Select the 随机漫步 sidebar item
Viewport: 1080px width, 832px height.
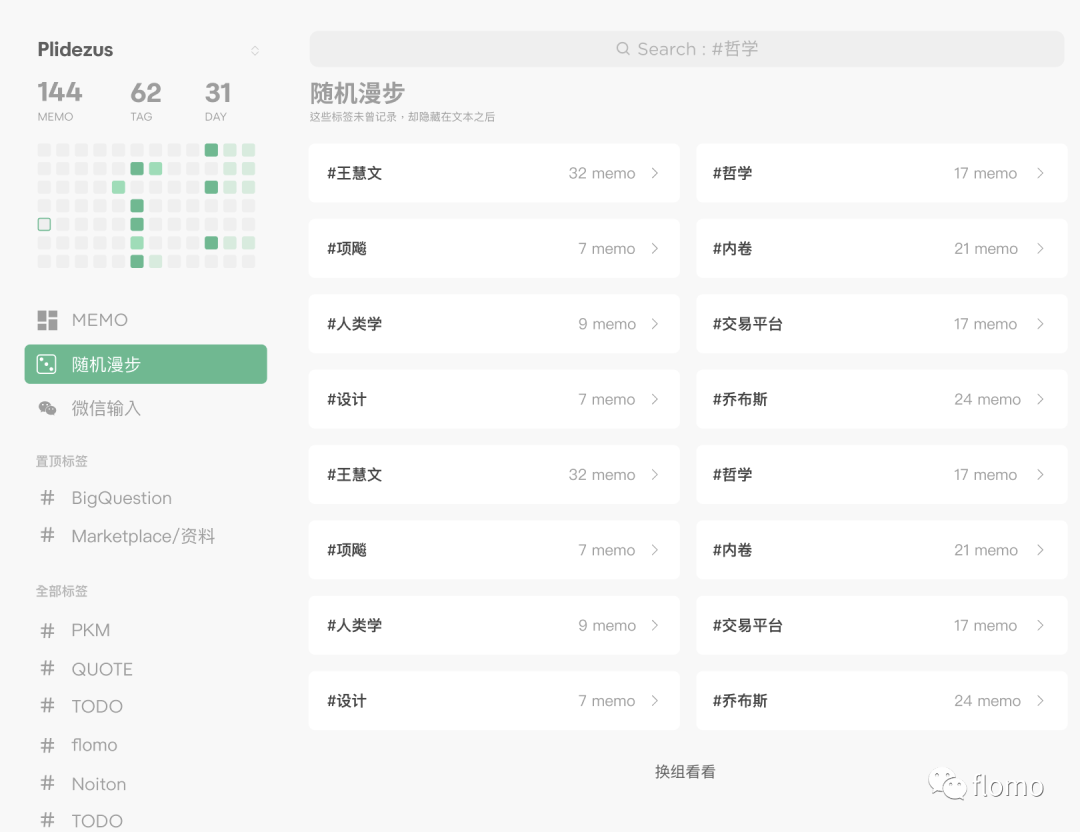coord(146,364)
